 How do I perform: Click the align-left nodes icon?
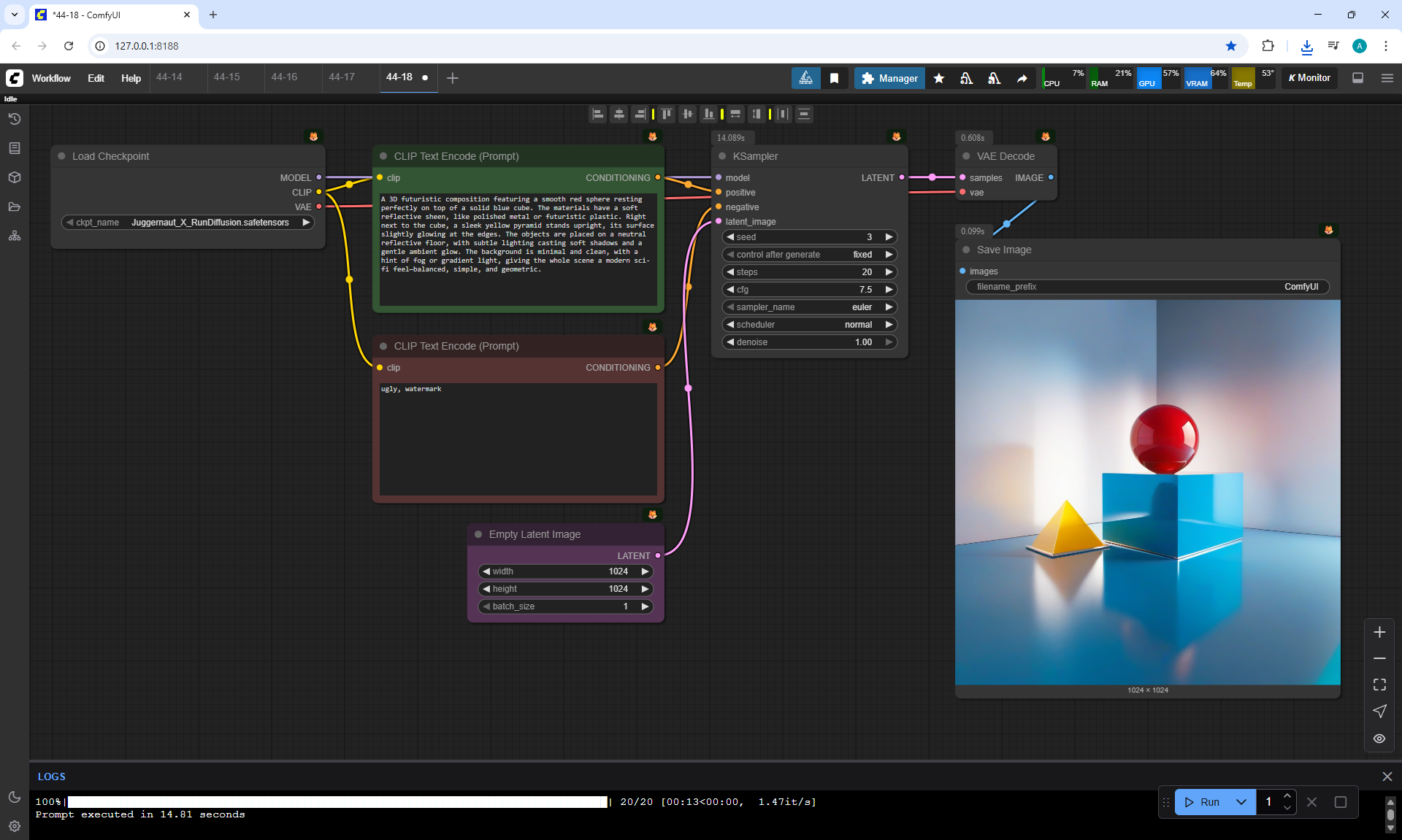pyautogui.click(x=598, y=114)
